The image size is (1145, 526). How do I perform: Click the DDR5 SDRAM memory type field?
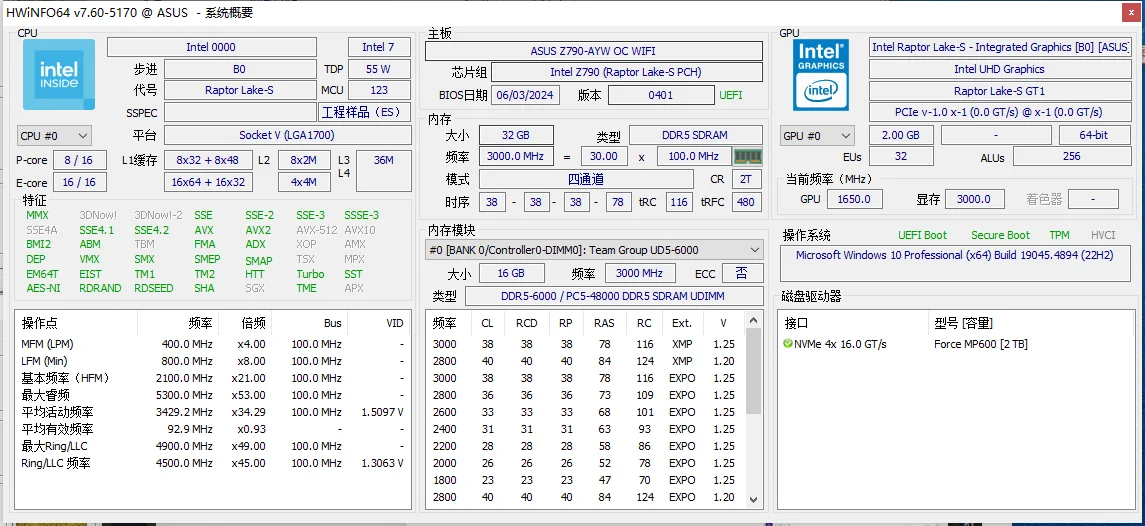[x=695, y=135]
